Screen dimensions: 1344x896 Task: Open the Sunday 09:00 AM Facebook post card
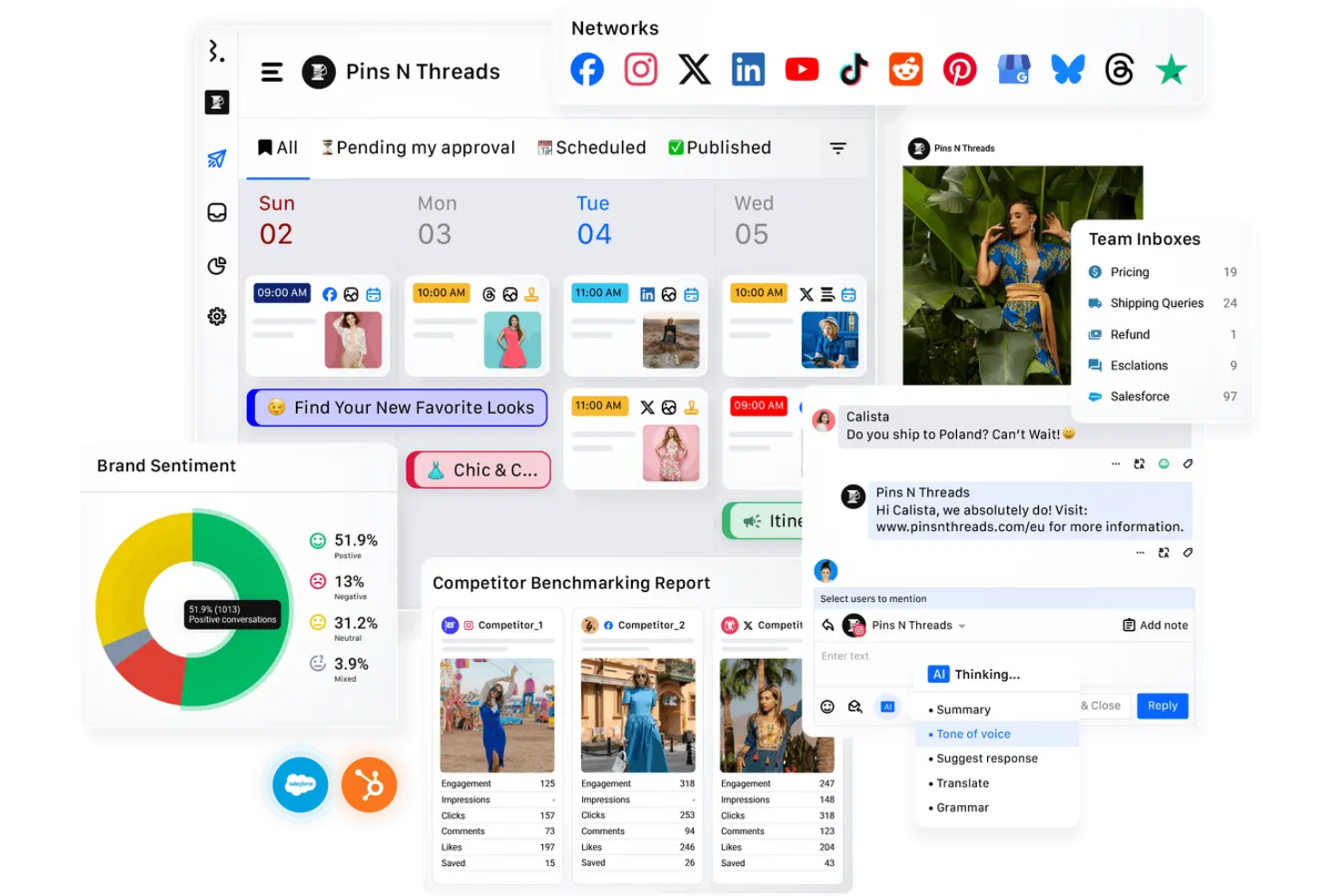(318, 326)
